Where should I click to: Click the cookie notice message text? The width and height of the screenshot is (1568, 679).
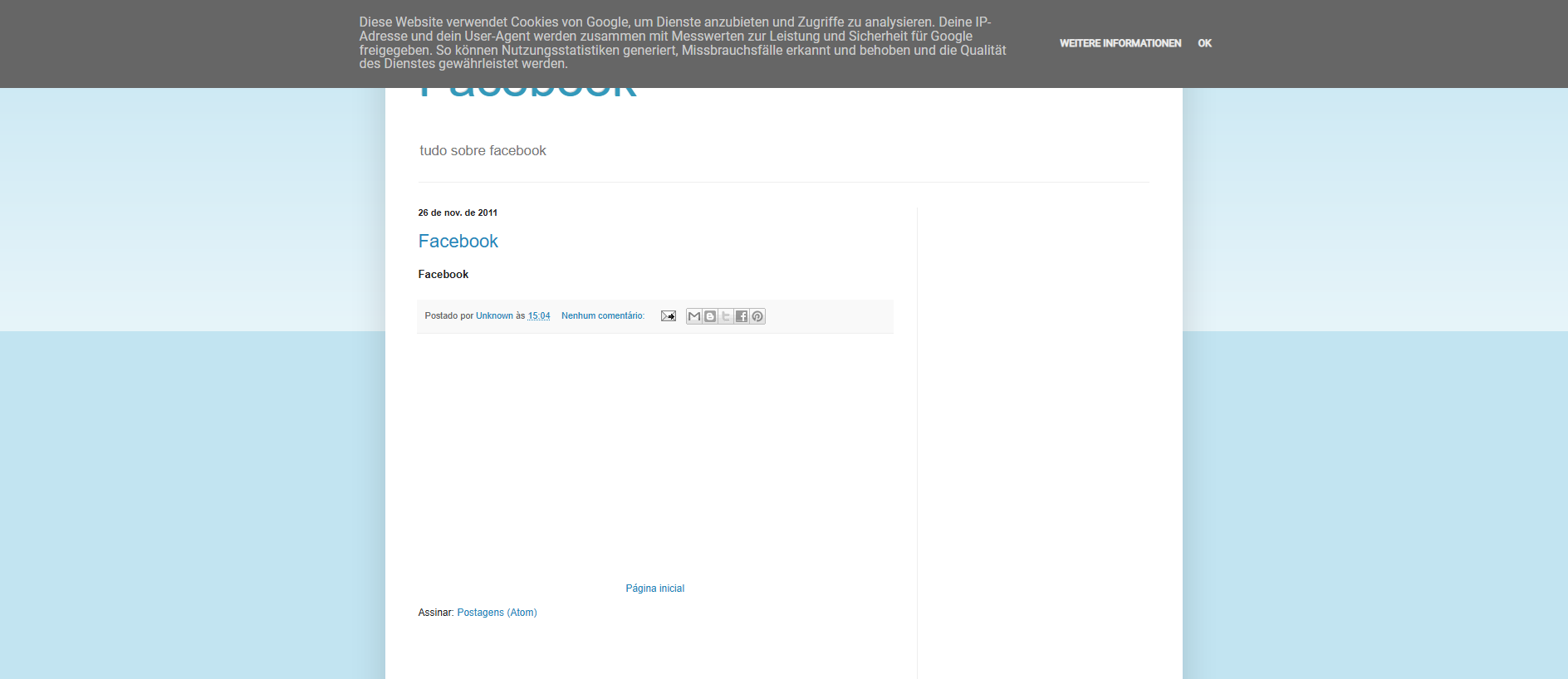tap(683, 43)
